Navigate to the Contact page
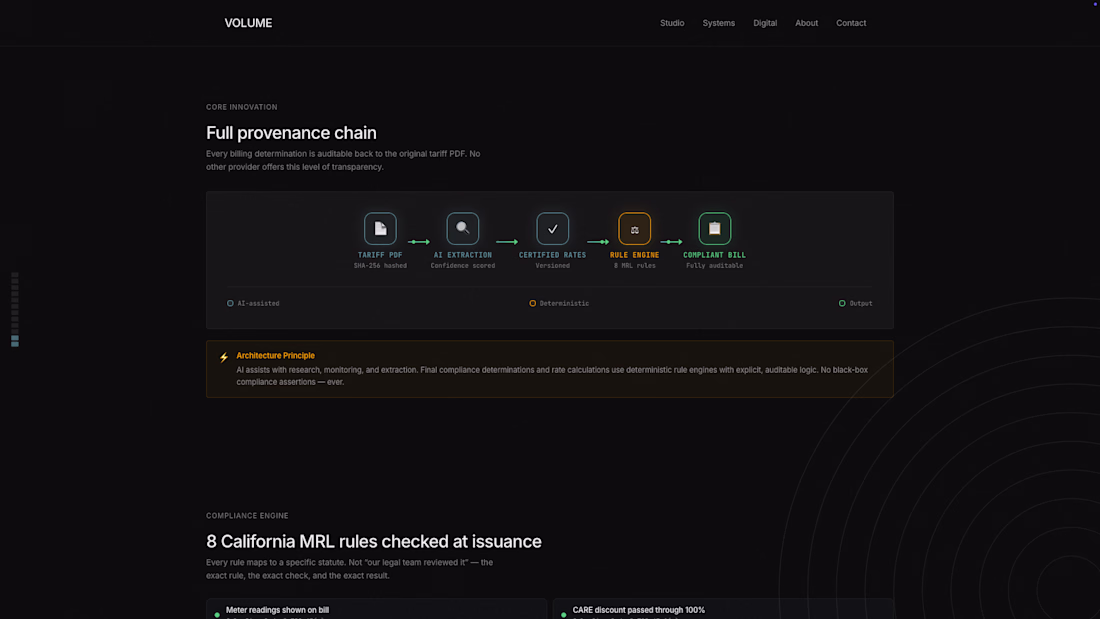 pos(851,23)
